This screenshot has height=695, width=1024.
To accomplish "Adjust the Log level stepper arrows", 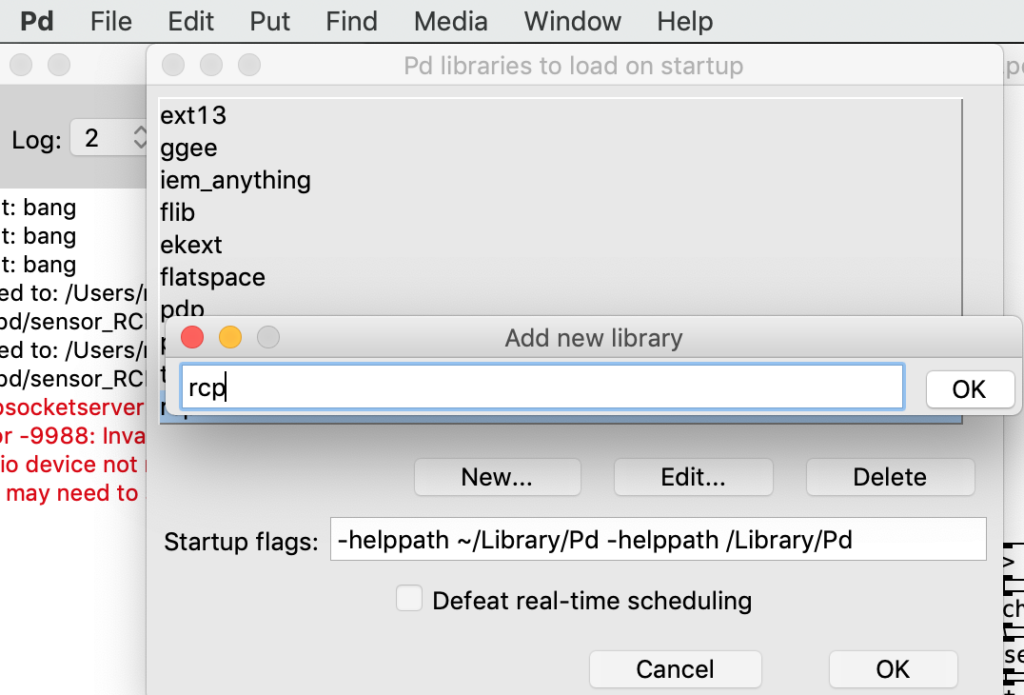I will [x=140, y=137].
